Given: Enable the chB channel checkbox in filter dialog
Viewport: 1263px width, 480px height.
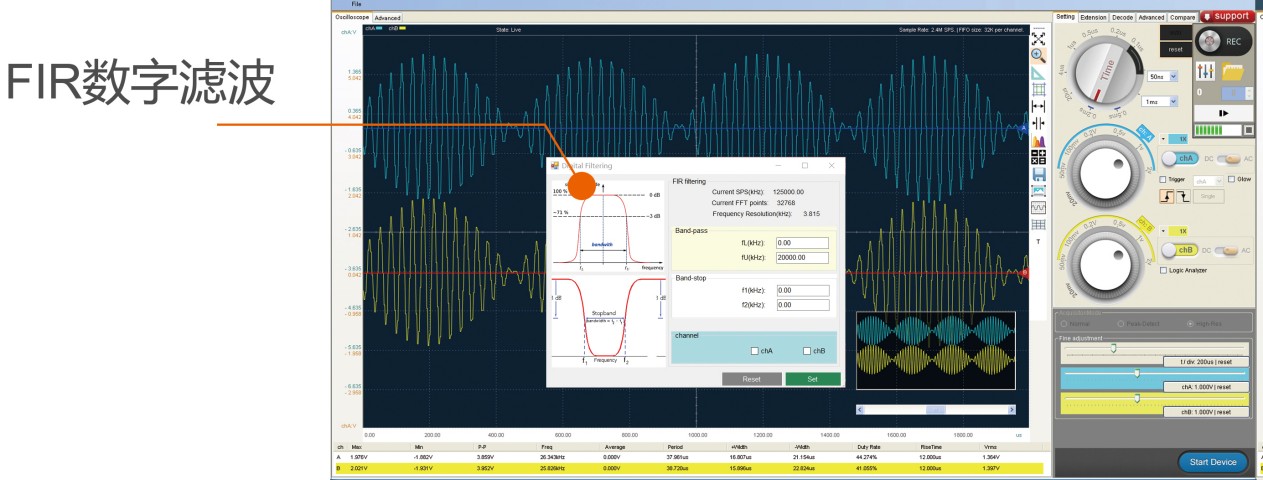Looking at the screenshot, I should (x=807, y=351).
